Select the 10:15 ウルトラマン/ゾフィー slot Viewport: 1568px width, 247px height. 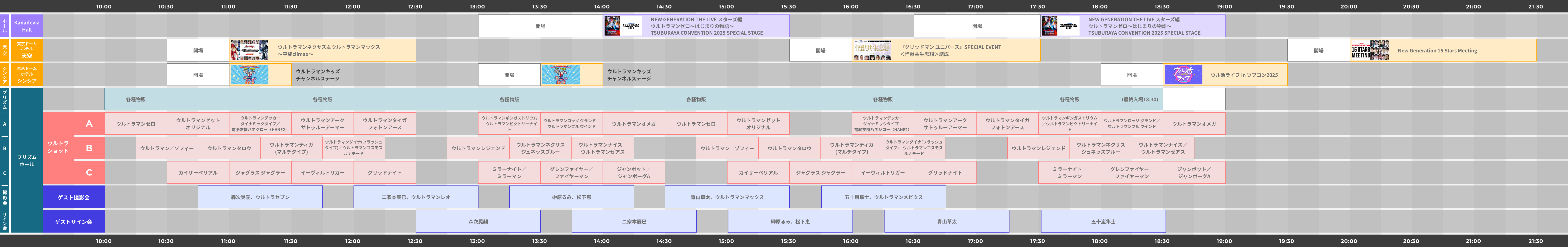tap(167, 148)
